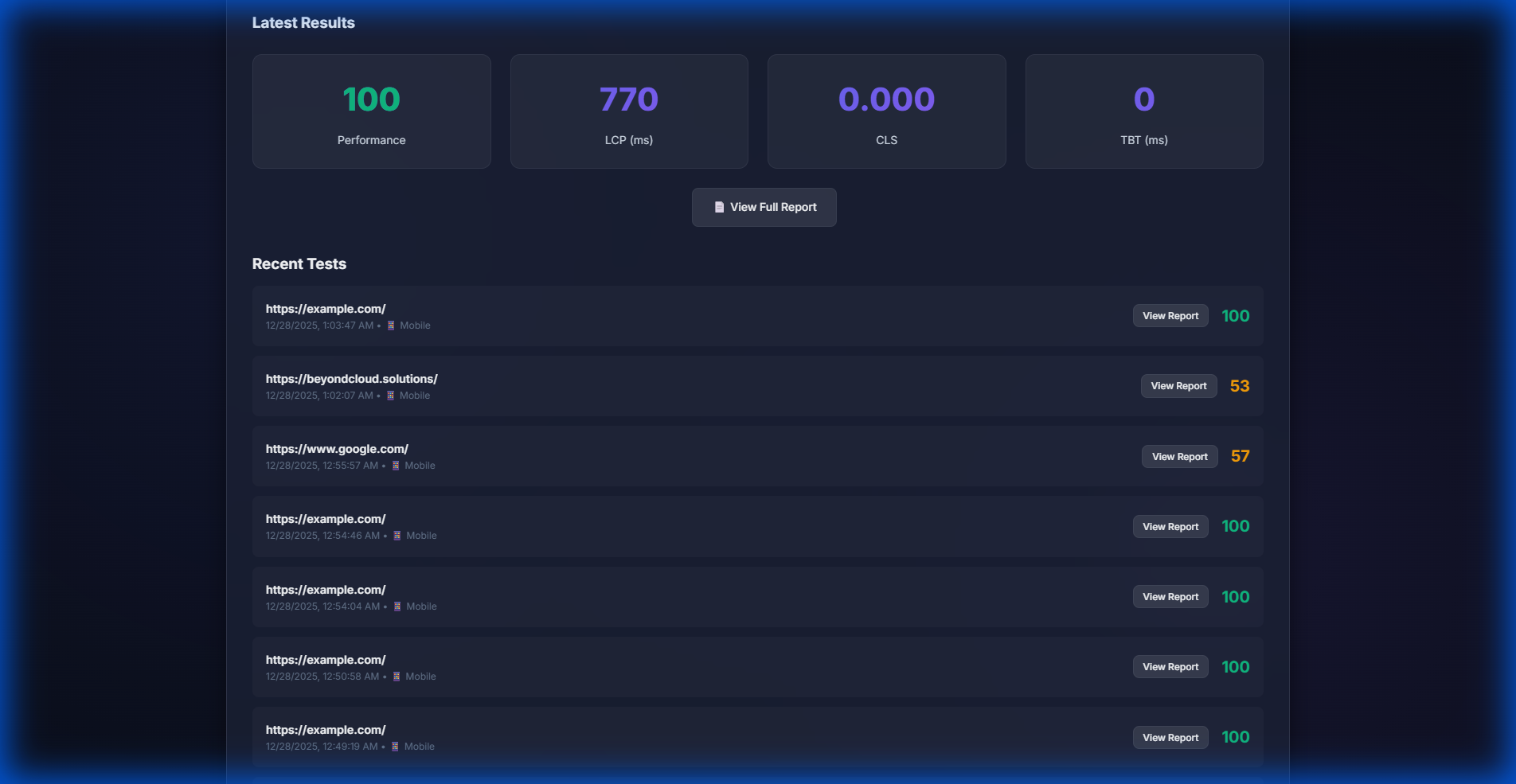This screenshot has width=1516, height=784.
Task: Click the score 53 in Recent Tests
Action: [1240, 386]
